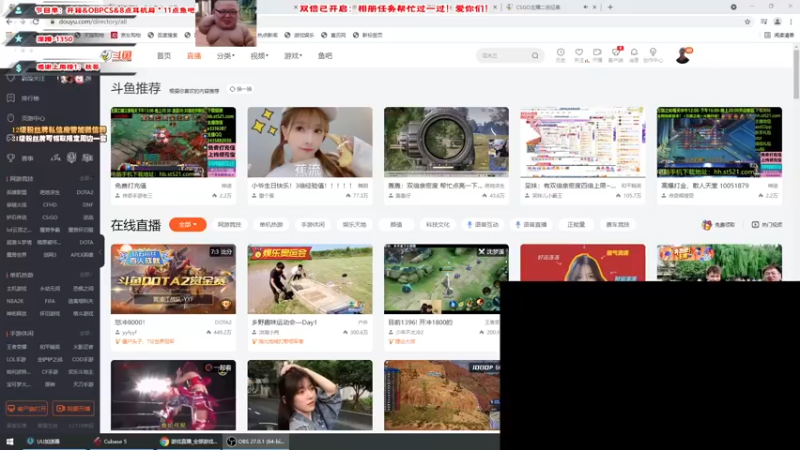This screenshot has width=800, height=450.
Task: Click the 客户端打开 orange sidebar button
Action: 27,409
